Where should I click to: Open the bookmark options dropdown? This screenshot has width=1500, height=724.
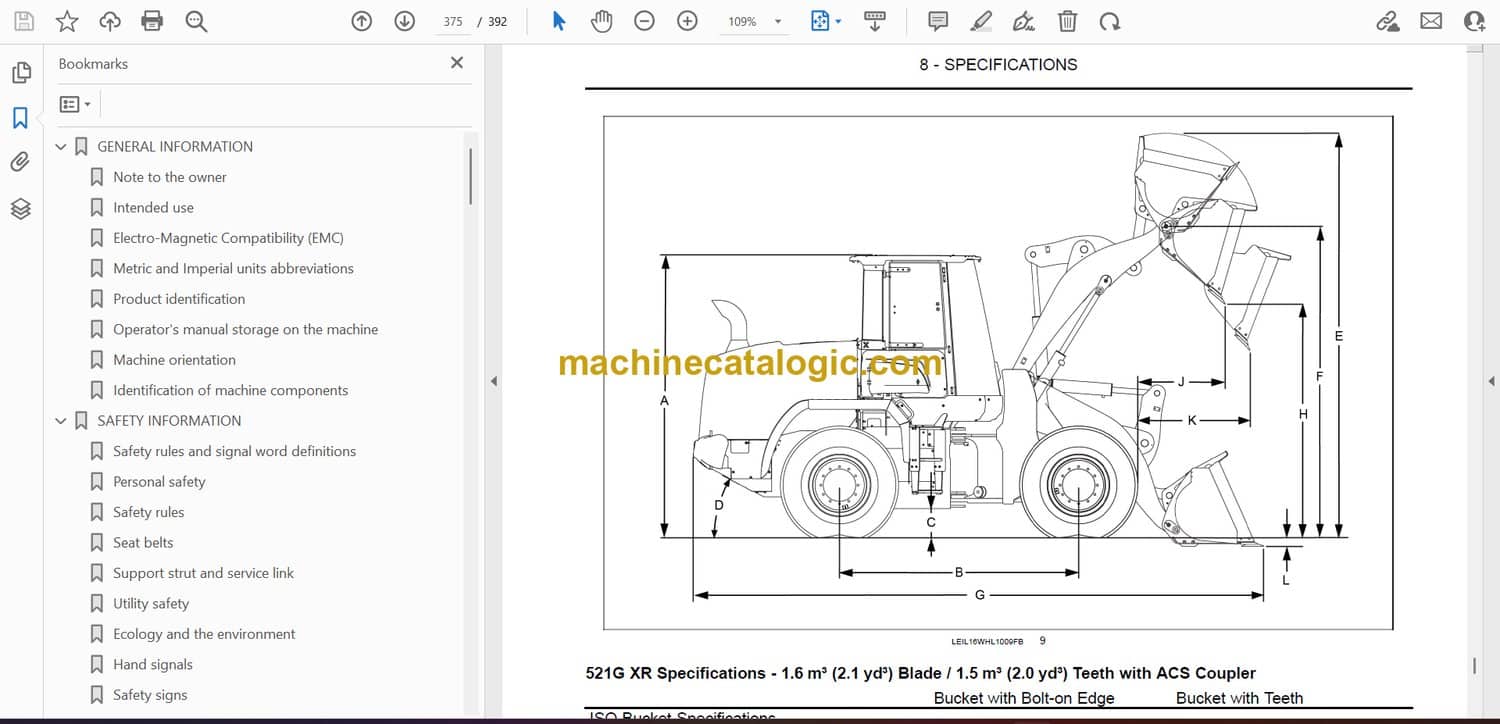click(x=75, y=104)
